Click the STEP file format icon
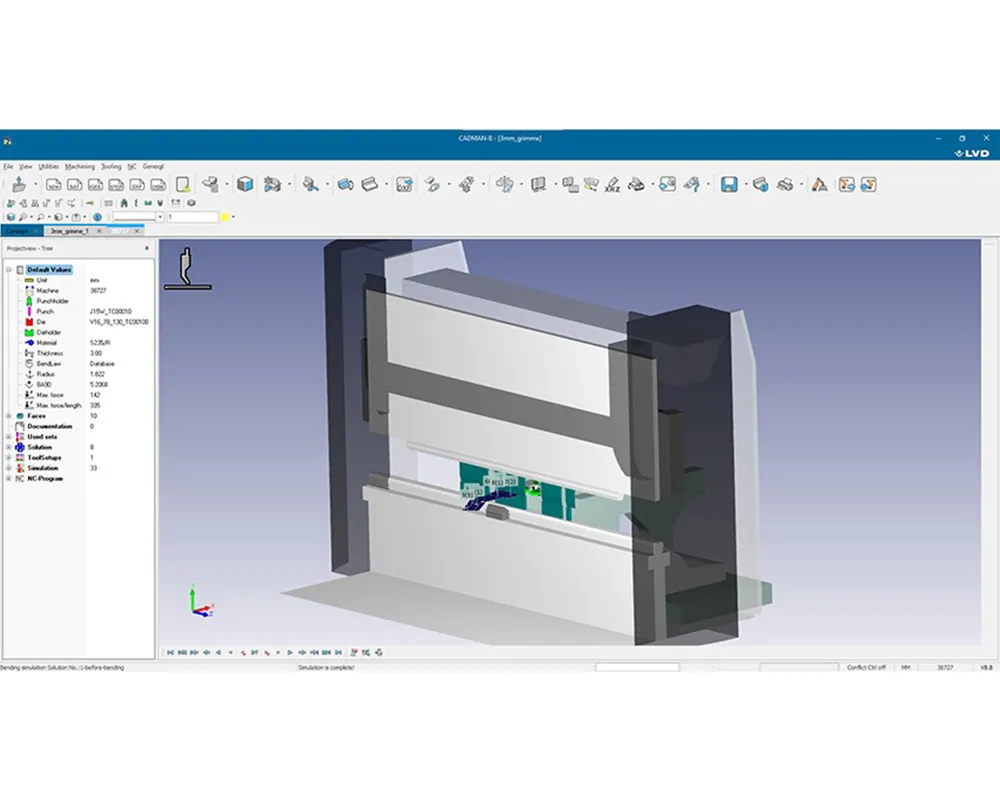This screenshot has width=1000, height=800. pyautogui.click(x=116, y=185)
